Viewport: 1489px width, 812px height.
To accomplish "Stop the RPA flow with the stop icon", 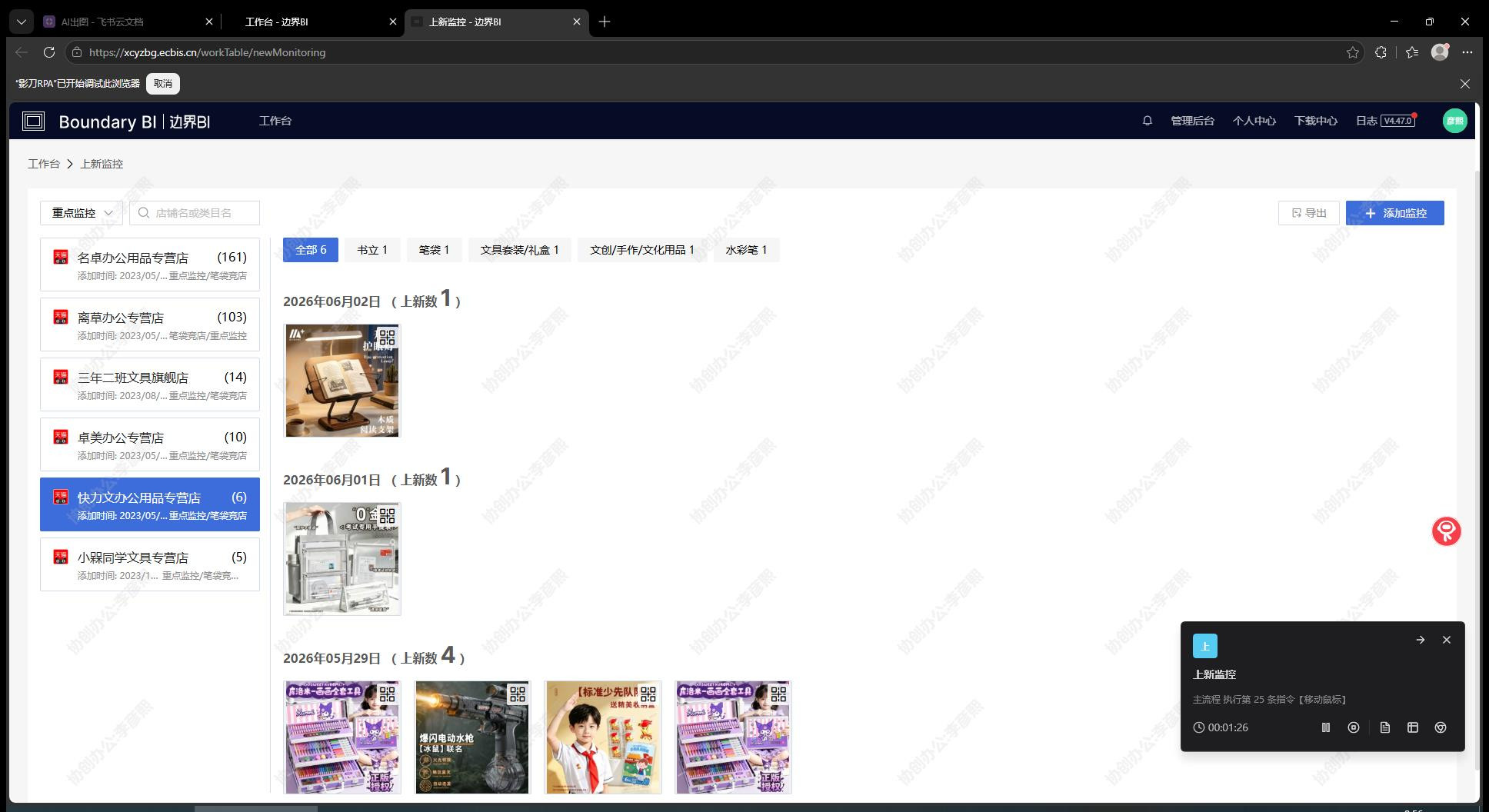I will point(1354,727).
